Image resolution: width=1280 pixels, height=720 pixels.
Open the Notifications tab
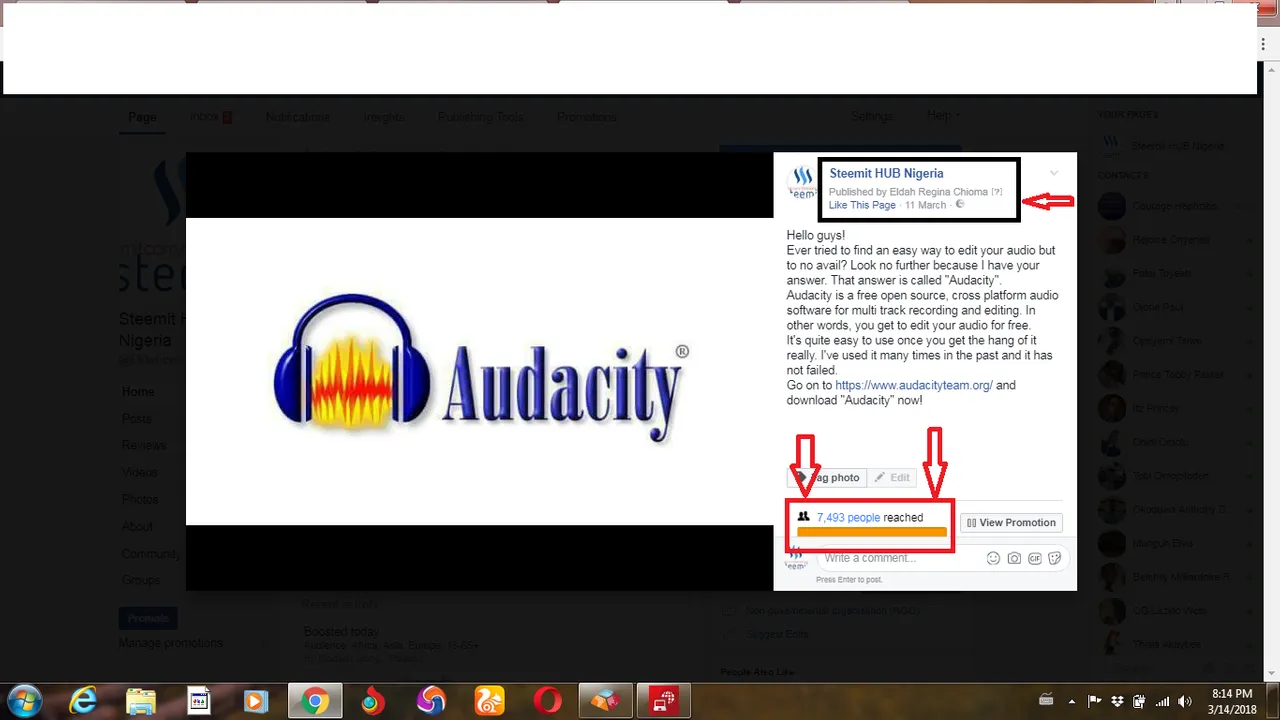(x=297, y=117)
